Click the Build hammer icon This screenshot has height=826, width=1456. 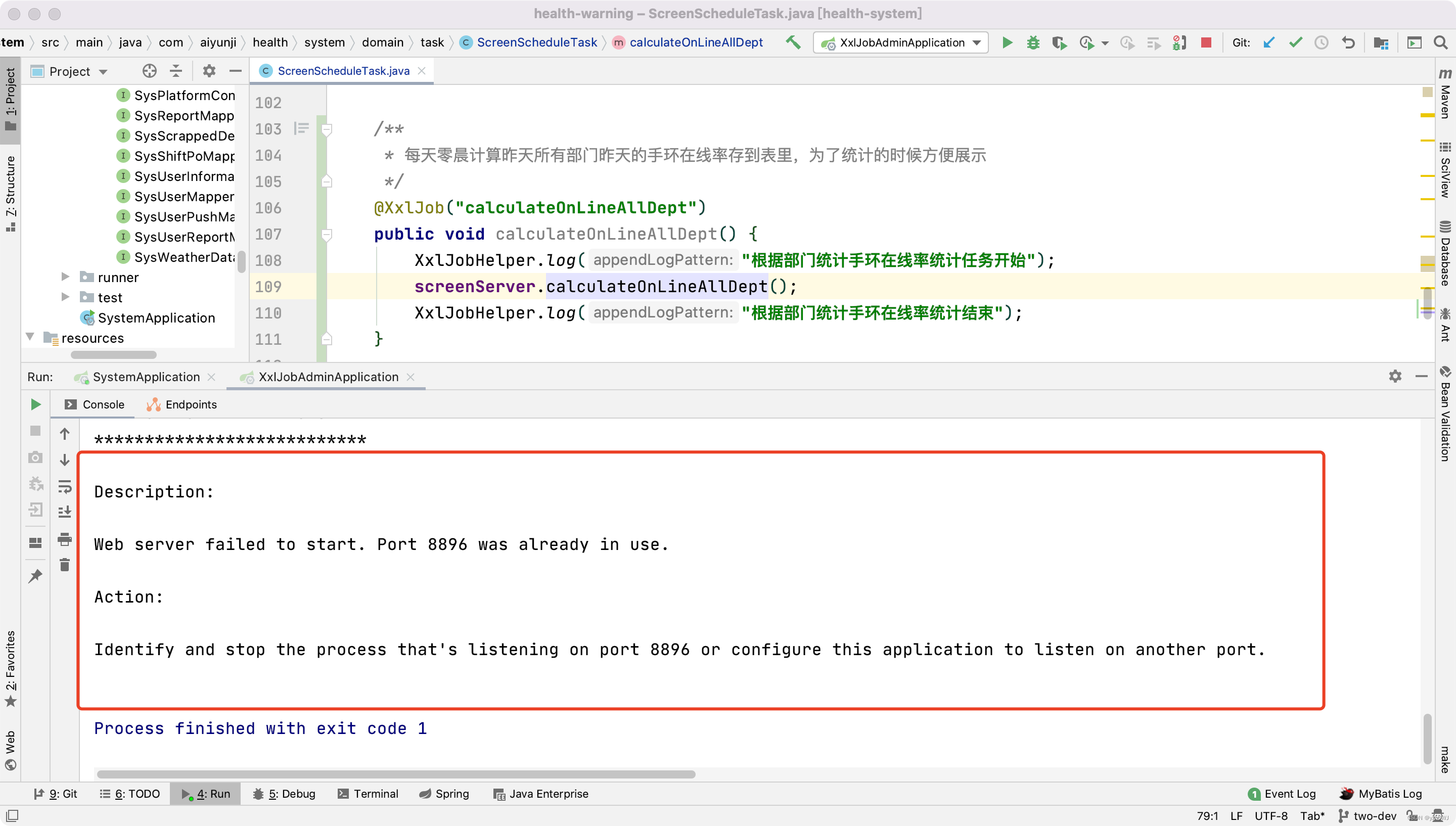pyautogui.click(x=793, y=42)
